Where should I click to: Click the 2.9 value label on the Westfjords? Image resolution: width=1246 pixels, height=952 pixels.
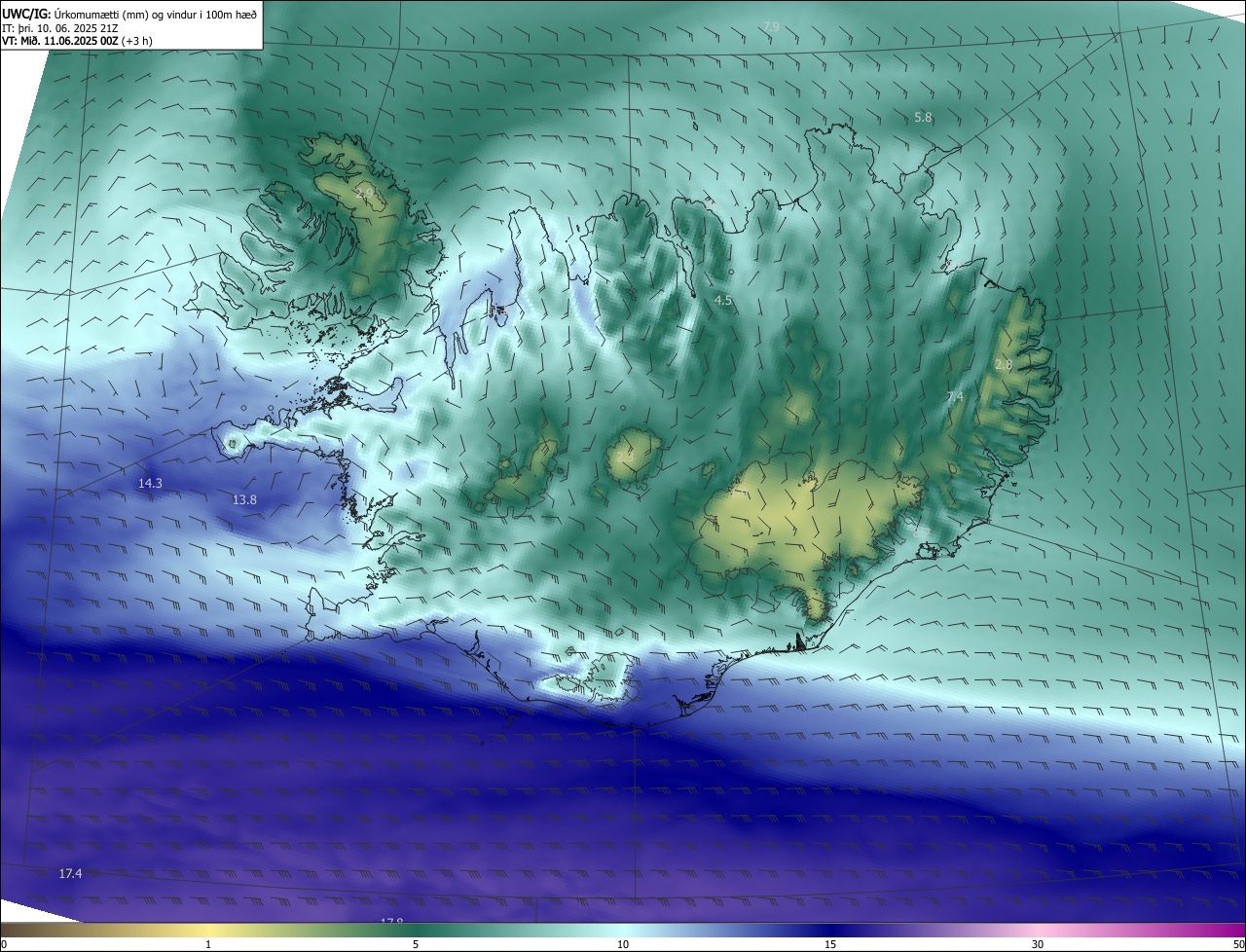coord(365,194)
